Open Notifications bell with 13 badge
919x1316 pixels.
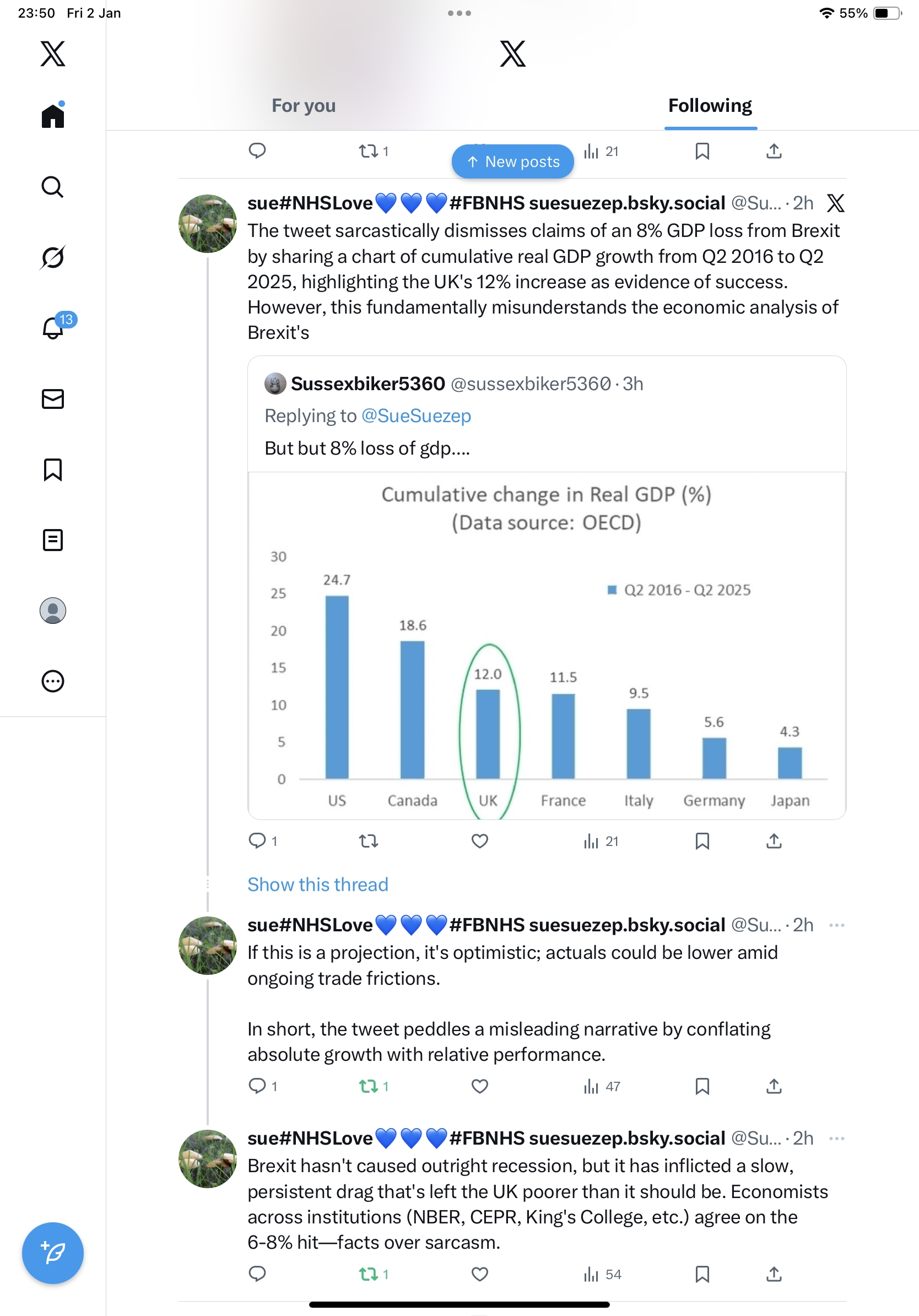point(53,328)
